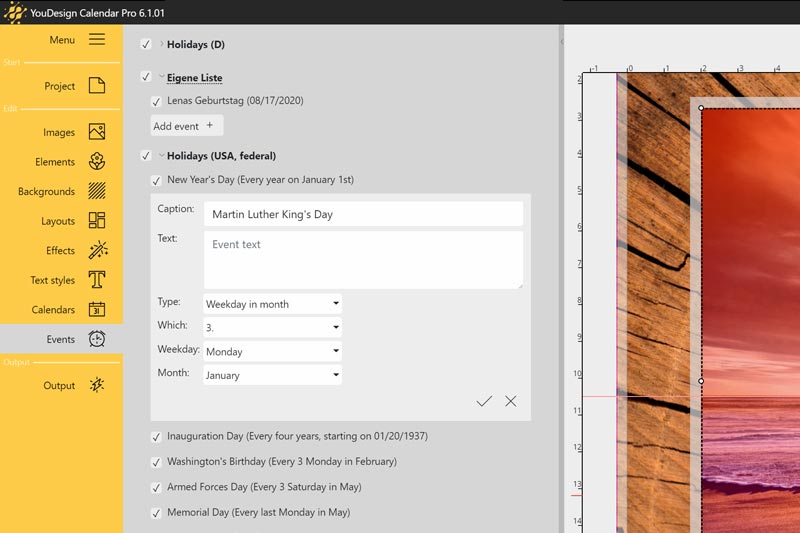The width and height of the screenshot is (800, 533).
Task: Select the Elements flower icon
Action: pos(97,161)
